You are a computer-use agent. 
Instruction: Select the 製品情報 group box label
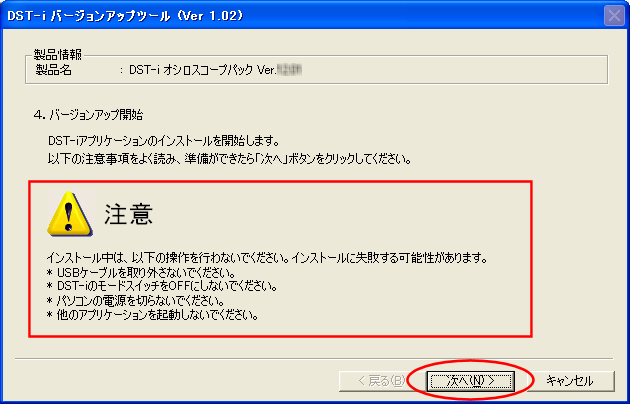57,55
